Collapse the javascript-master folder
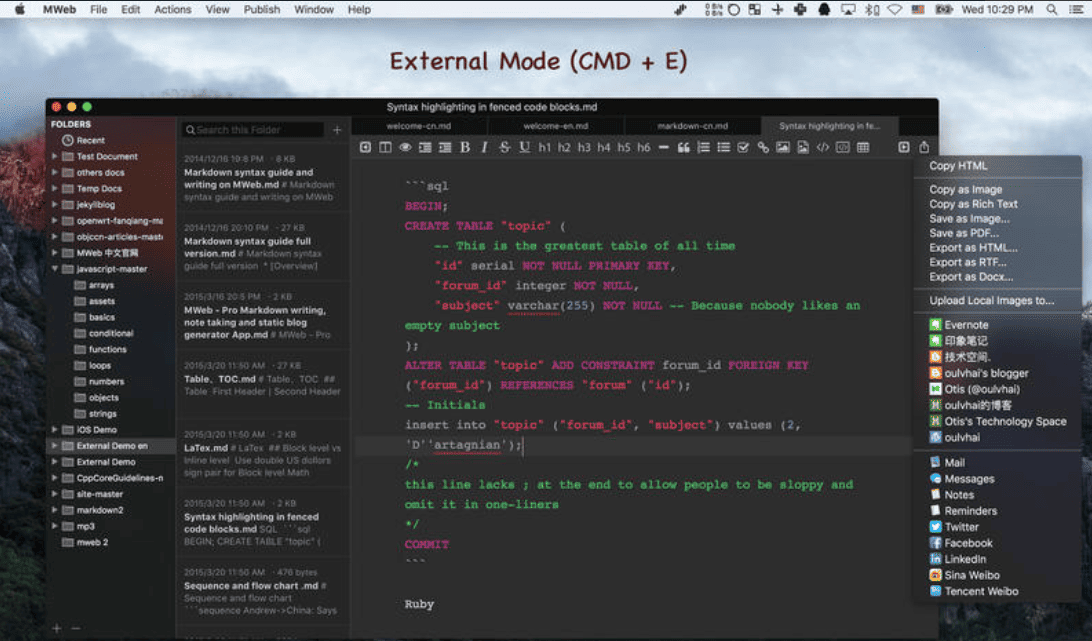This screenshot has height=641, width=1092. [54, 269]
